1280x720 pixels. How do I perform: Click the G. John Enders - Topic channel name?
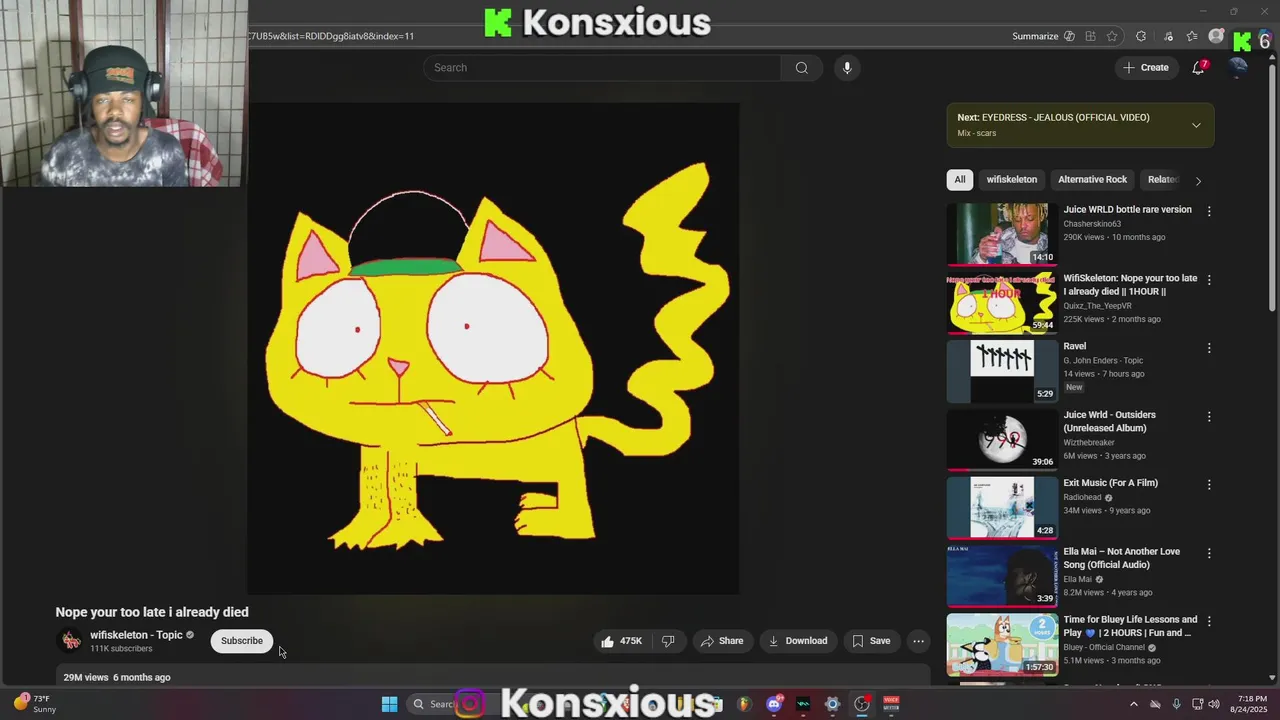(x=1103, y=361)
